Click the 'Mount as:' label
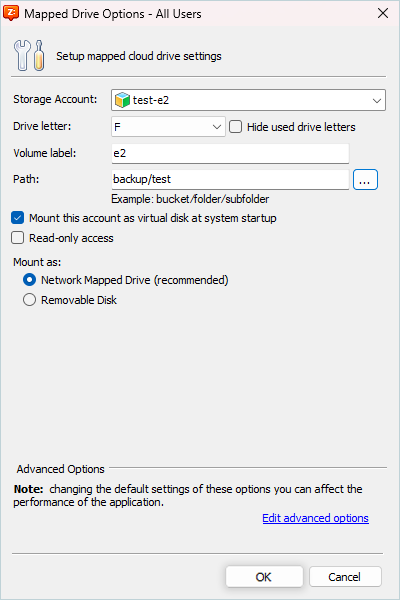Viewport: 400px width, 600px height. (37, 262)
